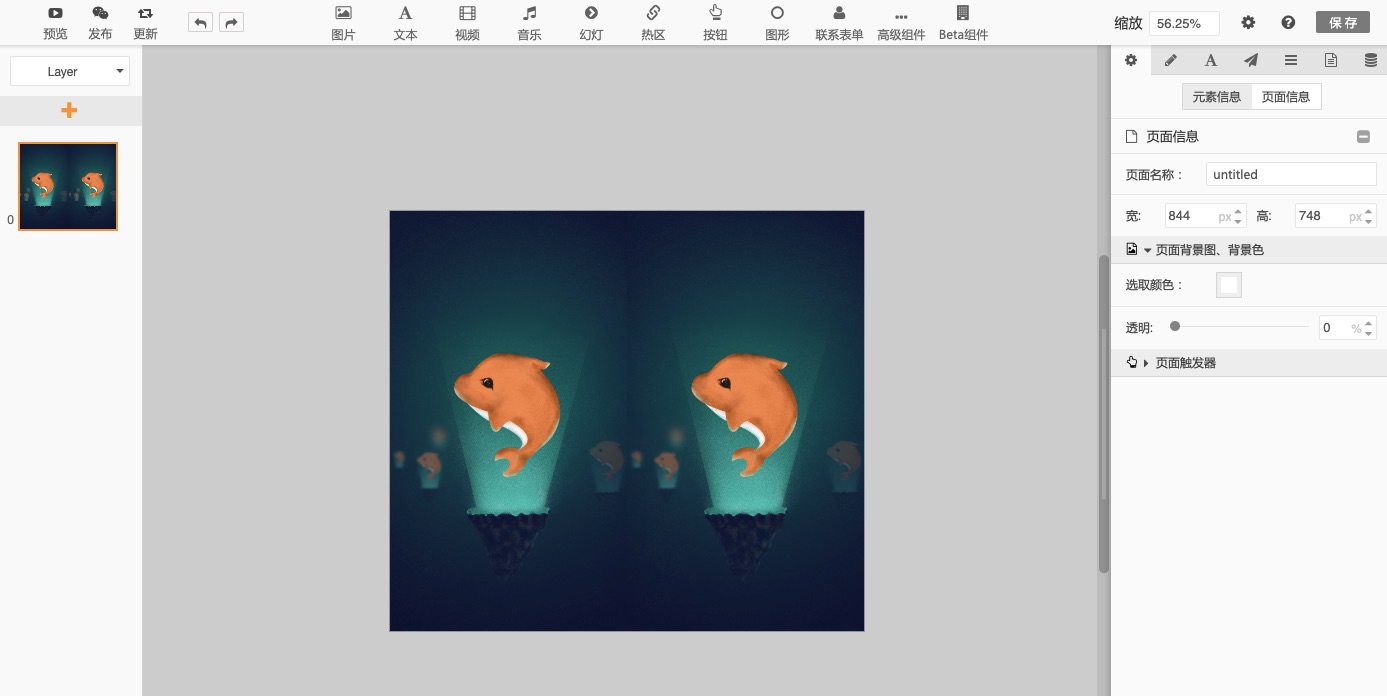Open the 选取颜色 color swatch
1387x696 pixels.
click(x=1229, y=285)
